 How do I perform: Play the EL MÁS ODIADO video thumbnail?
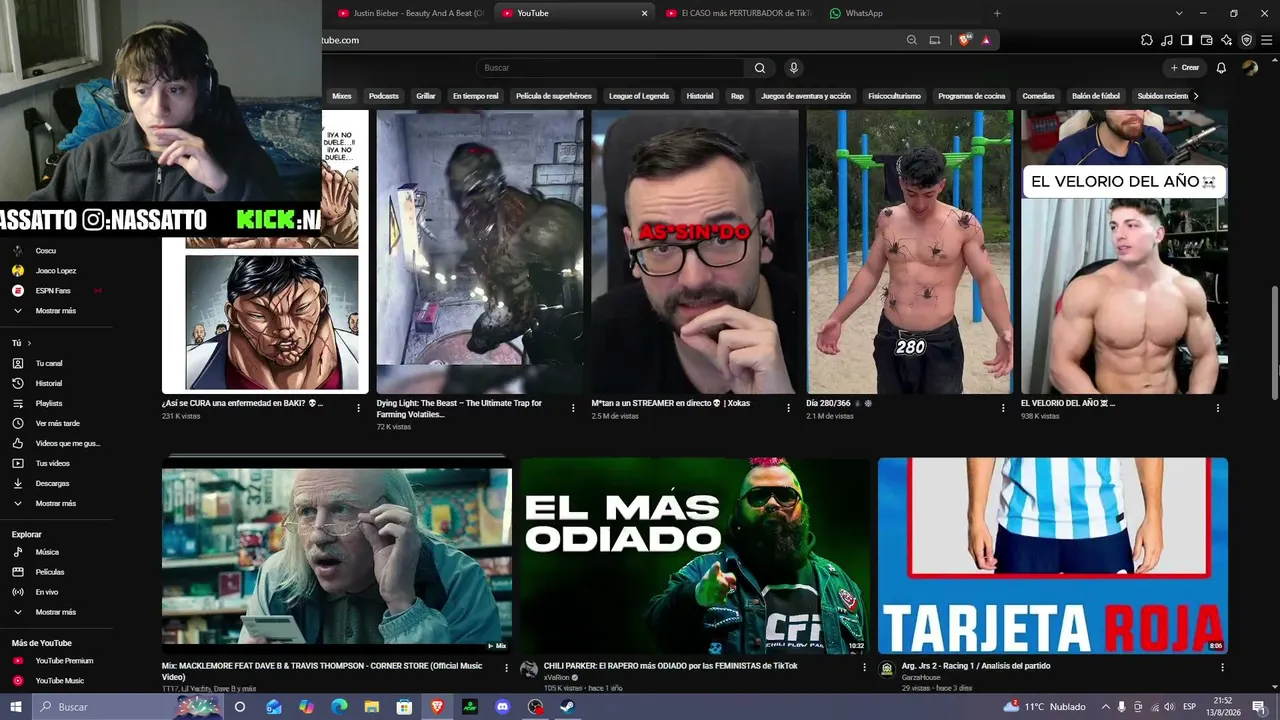(695, 556)
